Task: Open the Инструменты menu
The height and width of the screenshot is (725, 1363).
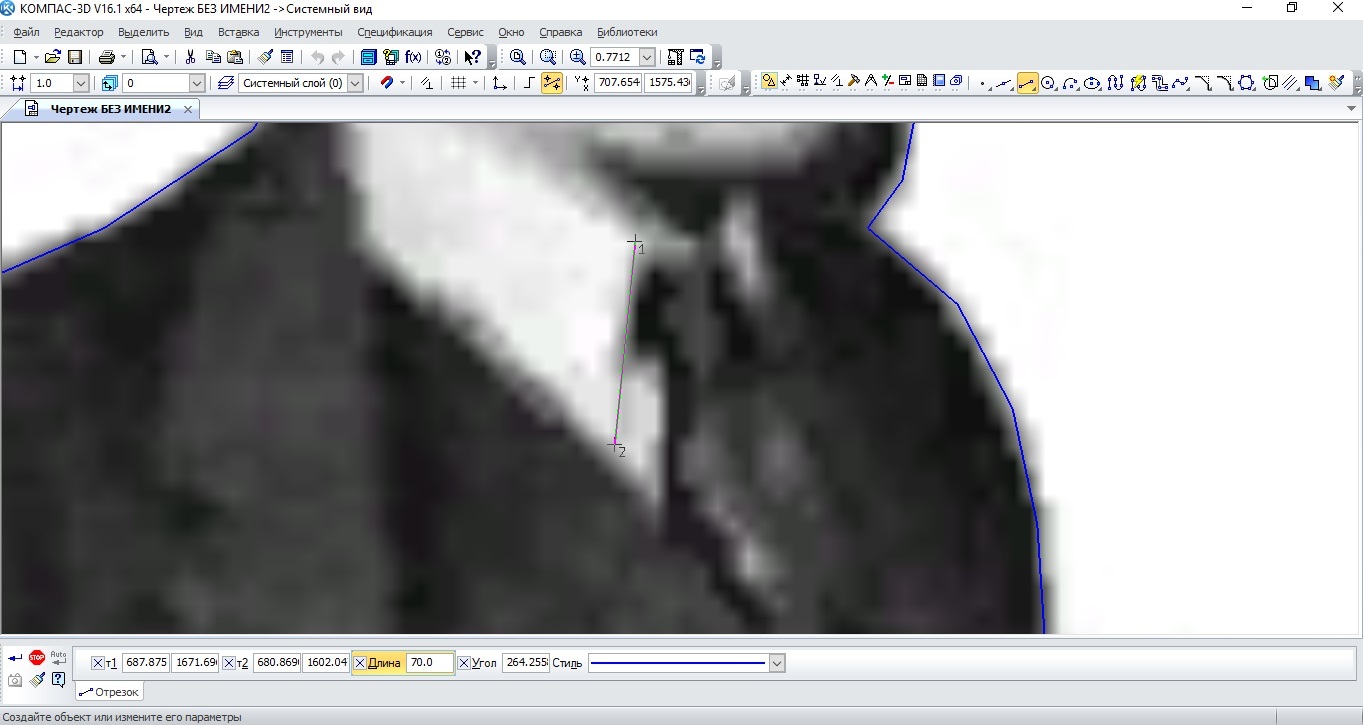Action: pos(308,32)
